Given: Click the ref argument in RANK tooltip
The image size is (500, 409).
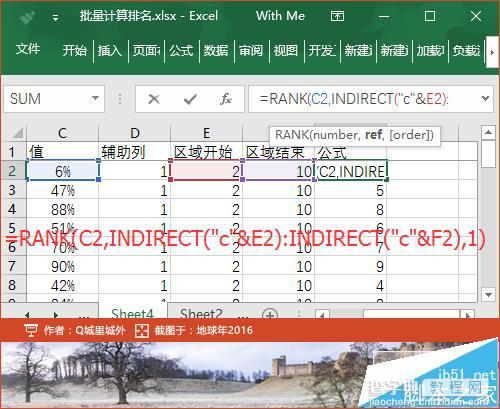Looking at the screenshot, I should point(373,135).
